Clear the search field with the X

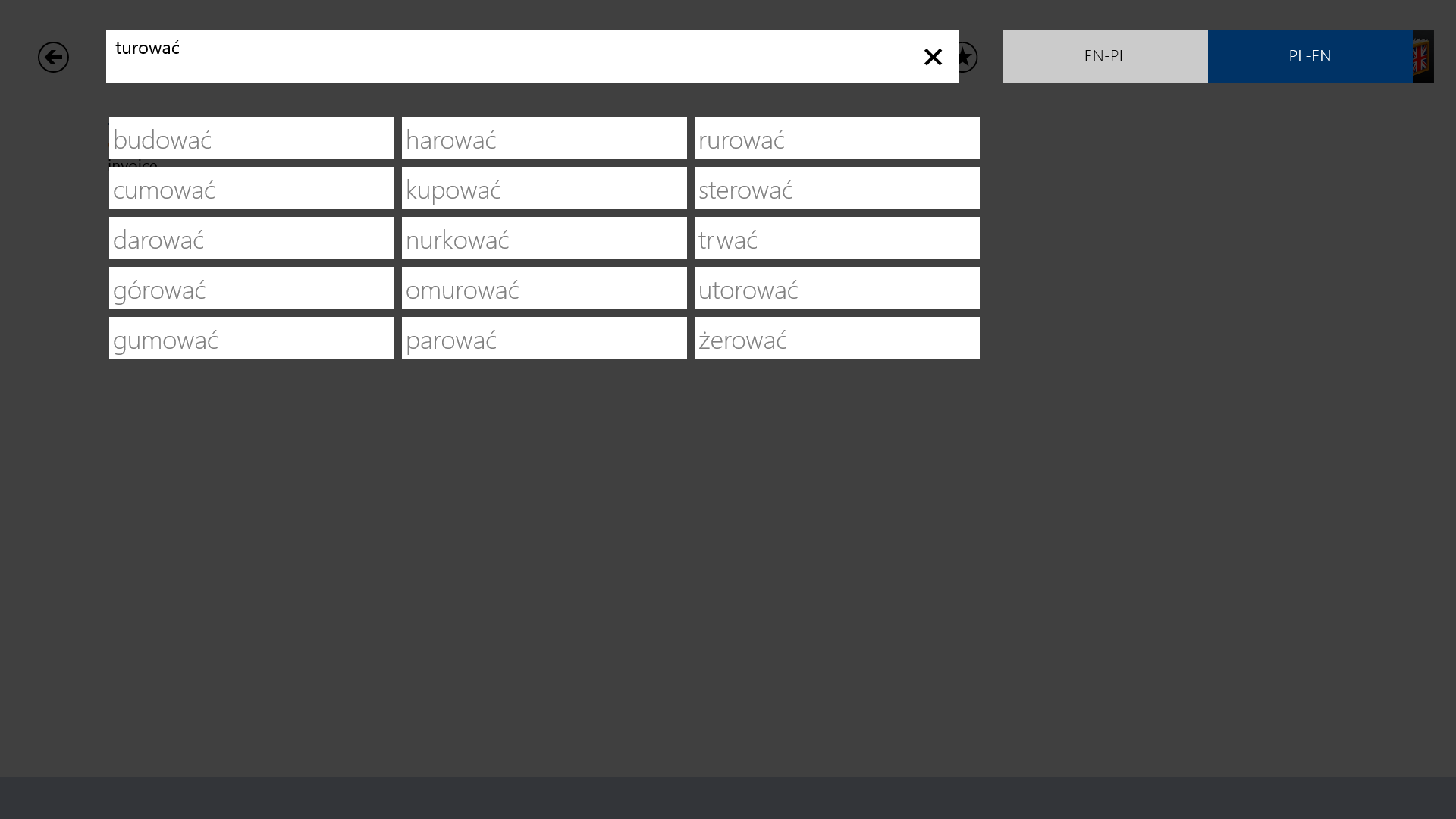point(933,57)
